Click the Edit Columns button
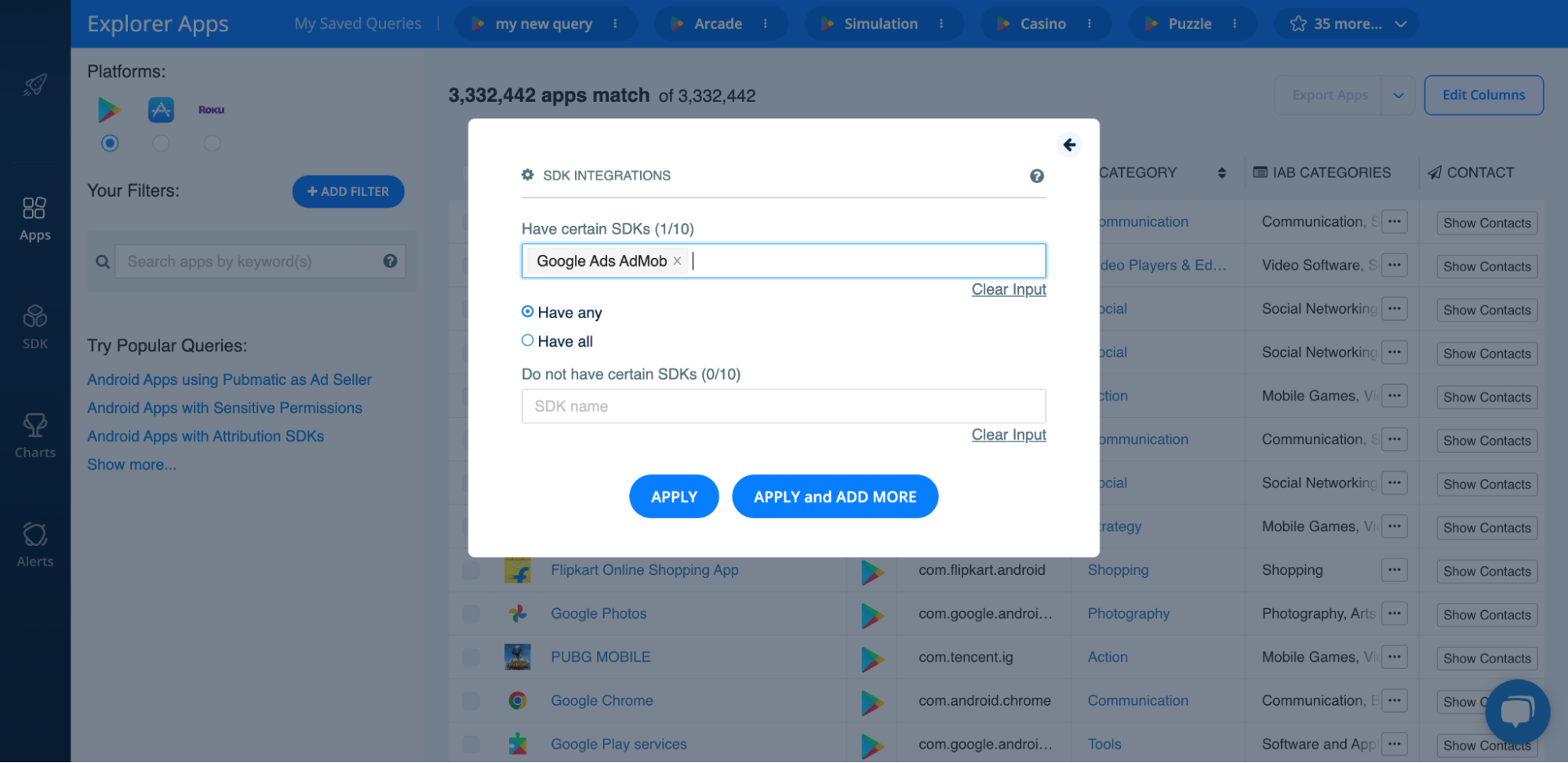 [1483, 95]
